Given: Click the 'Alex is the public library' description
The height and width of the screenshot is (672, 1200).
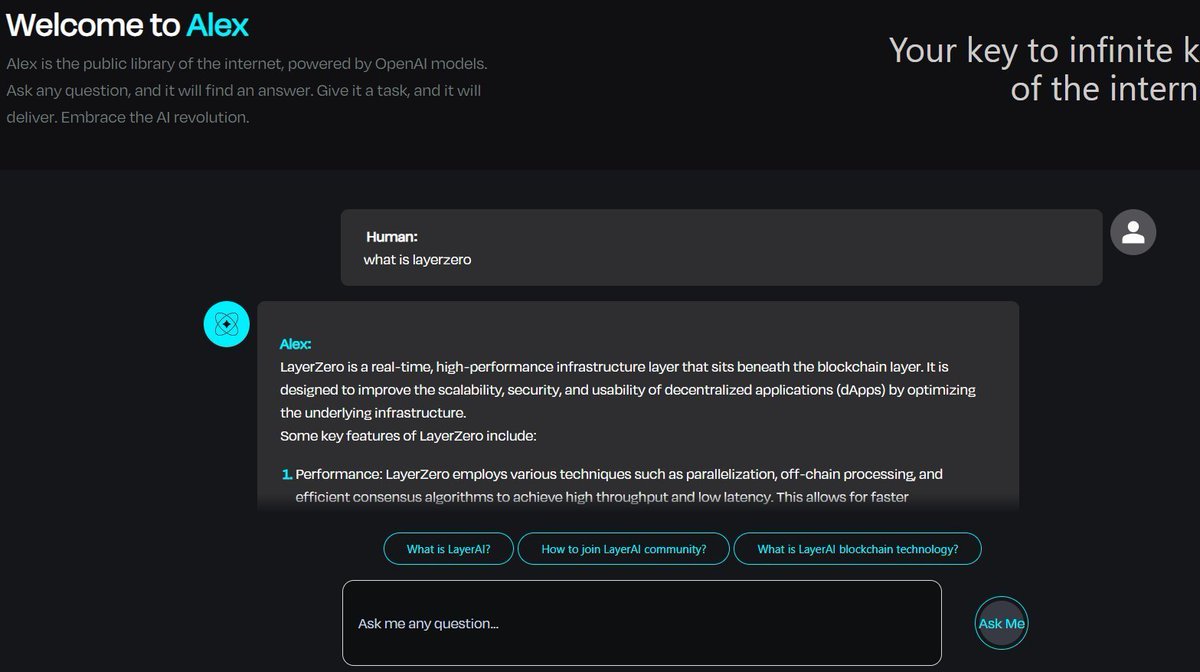Looking at the screenshot, I should pos(247,90).
